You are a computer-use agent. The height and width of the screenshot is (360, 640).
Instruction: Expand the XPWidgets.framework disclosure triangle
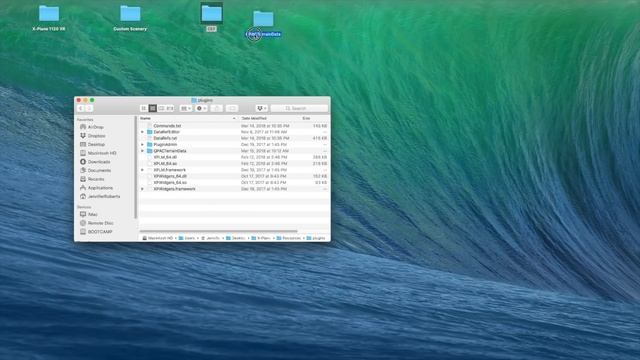142,189
